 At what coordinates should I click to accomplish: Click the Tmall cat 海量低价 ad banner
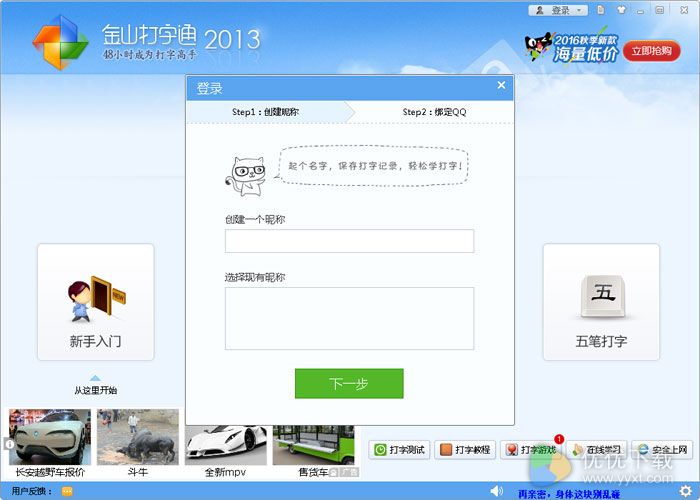tap(572, 47)
